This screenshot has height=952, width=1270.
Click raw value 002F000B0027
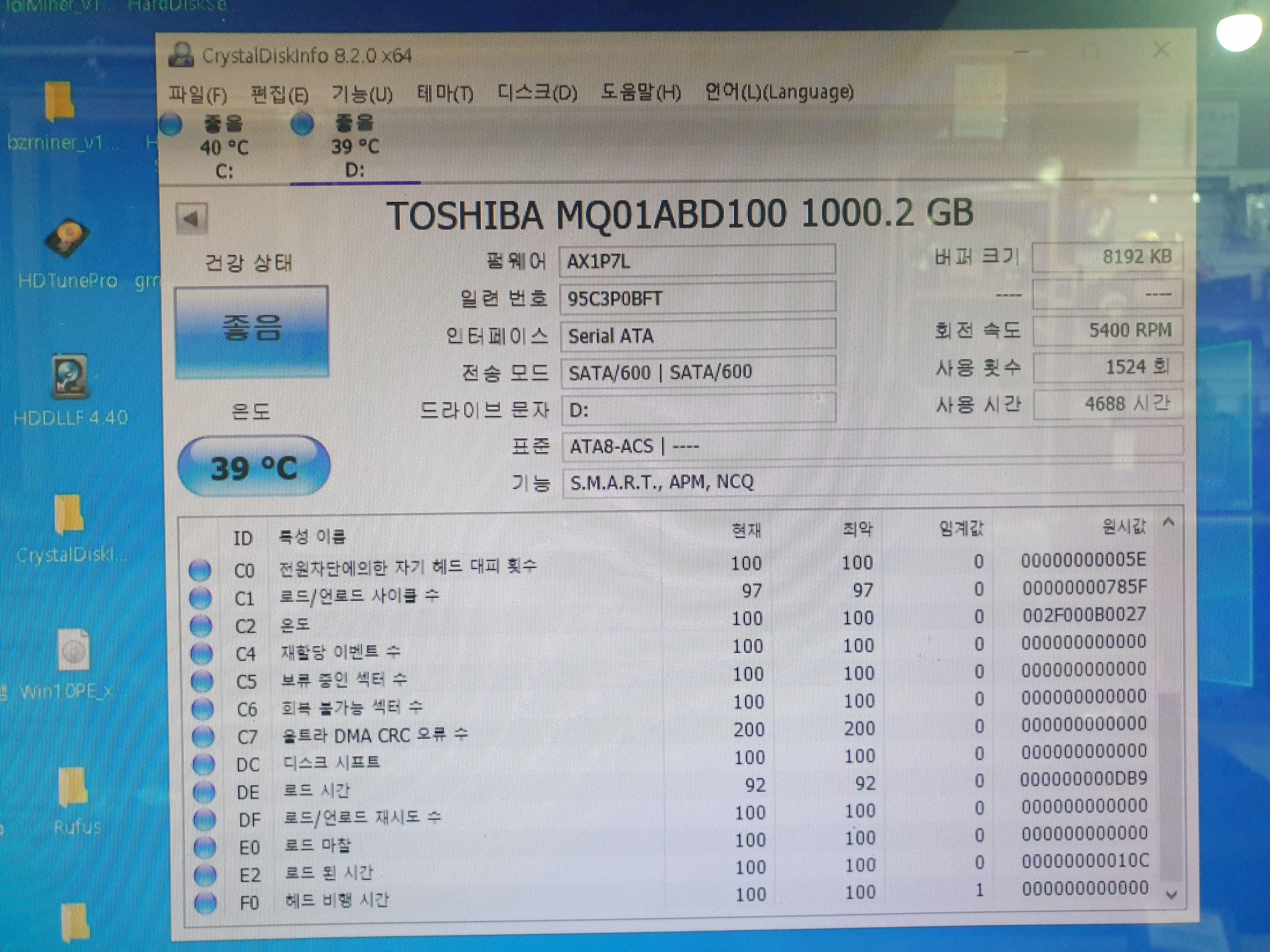1084,615
